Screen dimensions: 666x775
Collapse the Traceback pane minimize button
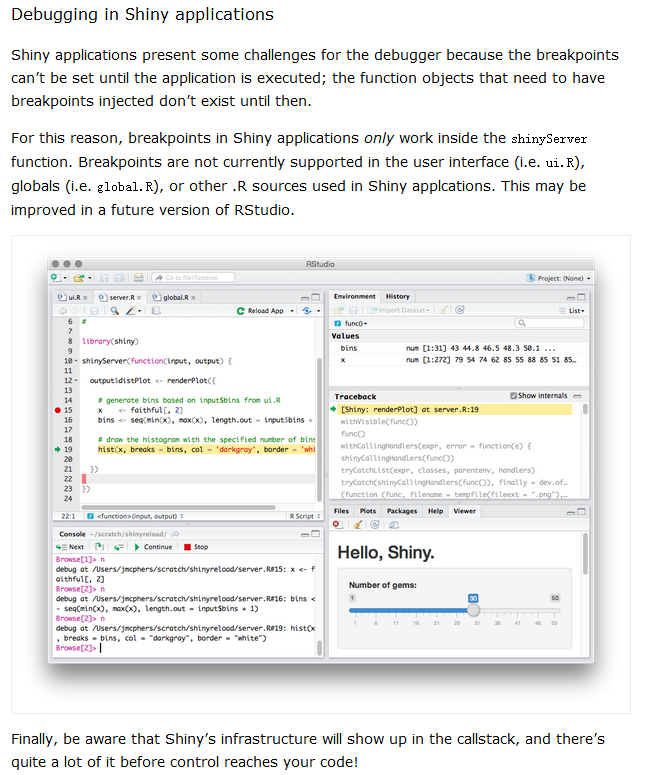pos(577,396)
